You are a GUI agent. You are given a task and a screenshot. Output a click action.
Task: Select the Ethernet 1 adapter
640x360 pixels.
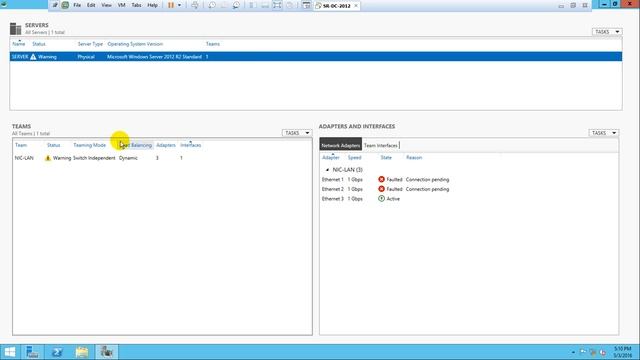coord(333,180)
